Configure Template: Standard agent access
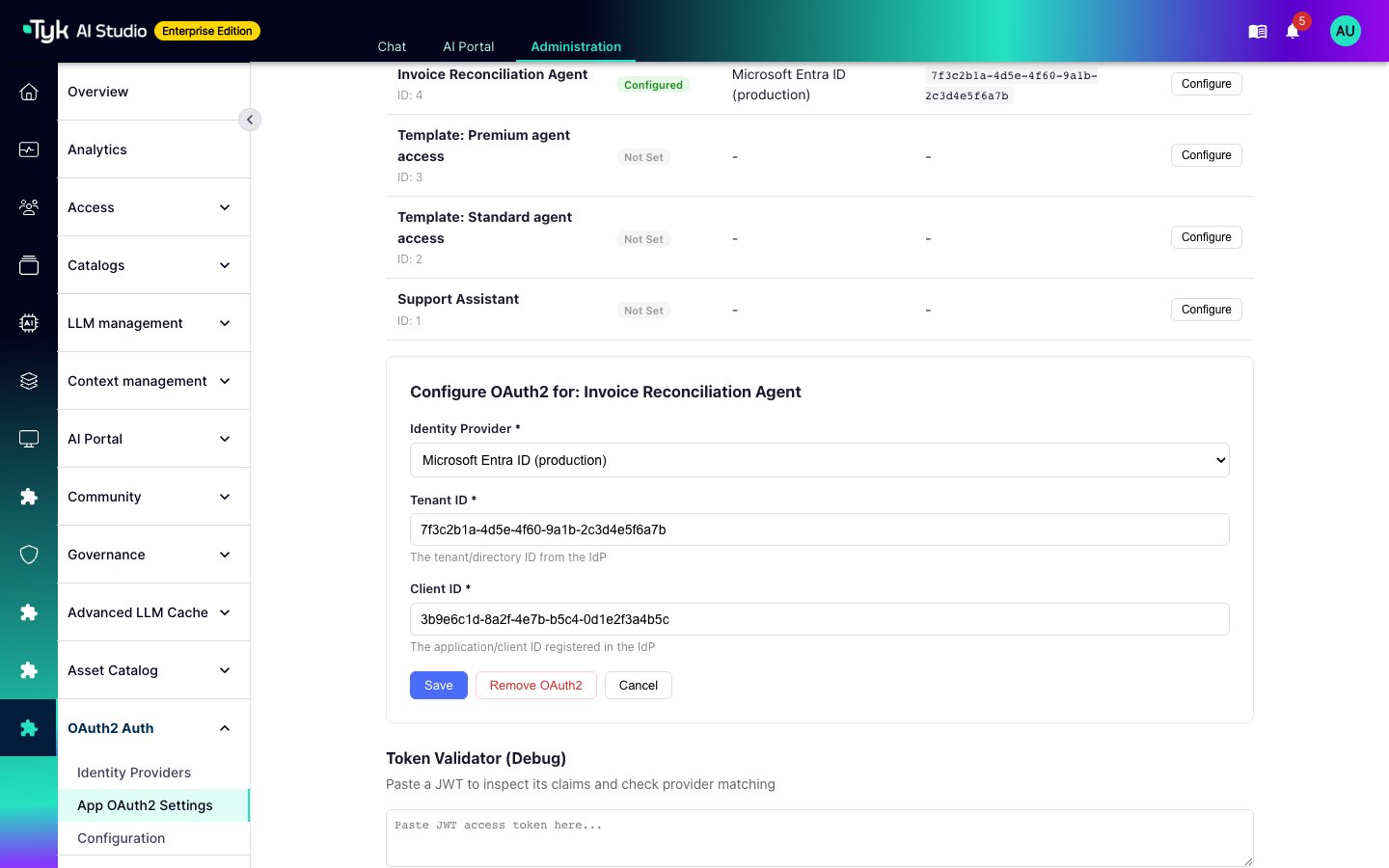The image size is (1389, 868). click(1207, 237)
